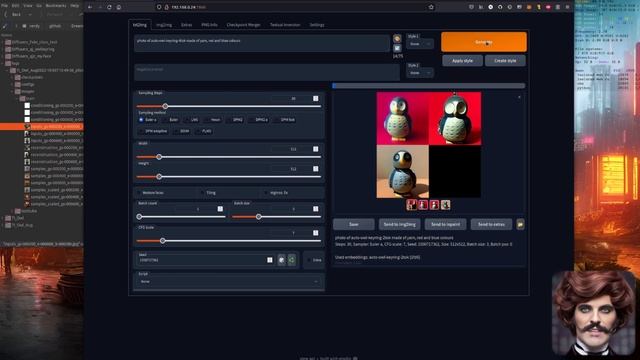Reload the page in the browser toolbar
640x360 pixels.
[109, 7]
